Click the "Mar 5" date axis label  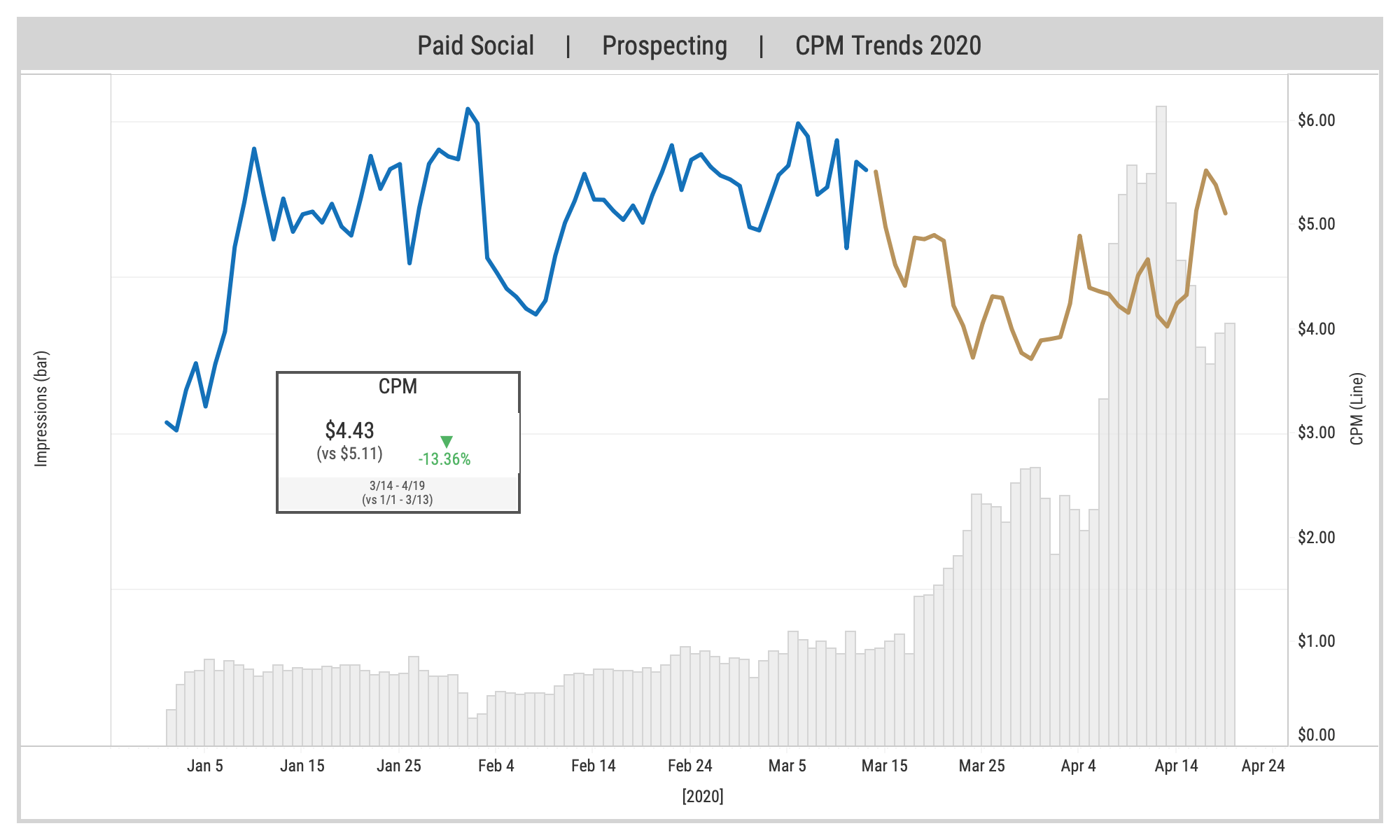(787, 766)
